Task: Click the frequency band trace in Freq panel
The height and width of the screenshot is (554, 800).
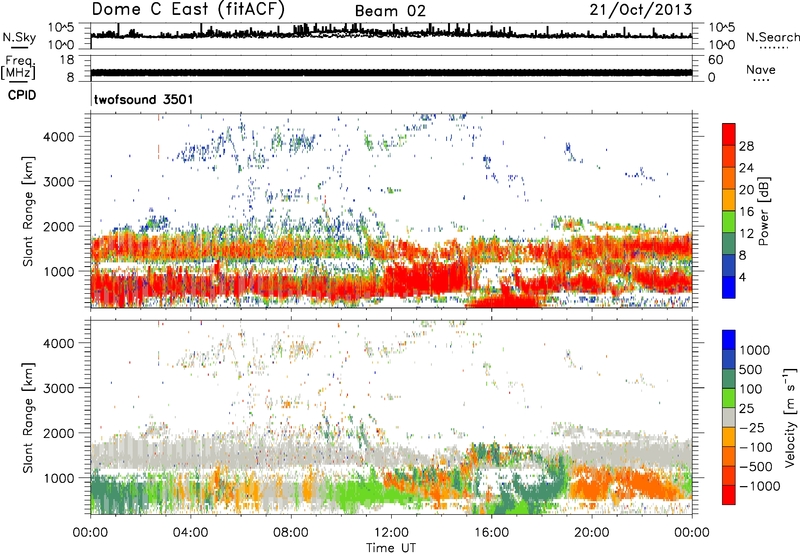Action: tap(391, 72)
